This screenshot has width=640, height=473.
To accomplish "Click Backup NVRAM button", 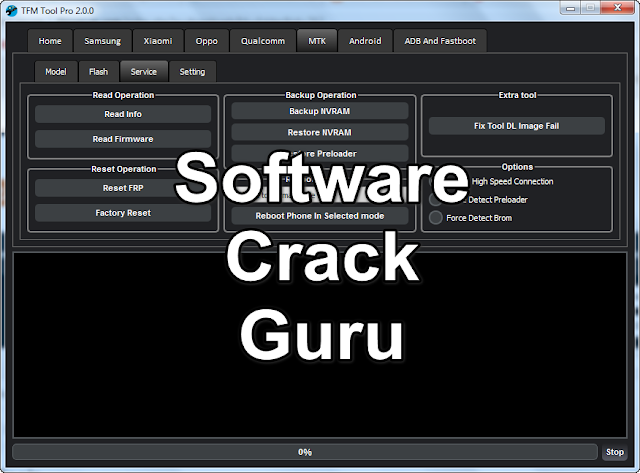I will click(320, 111).
